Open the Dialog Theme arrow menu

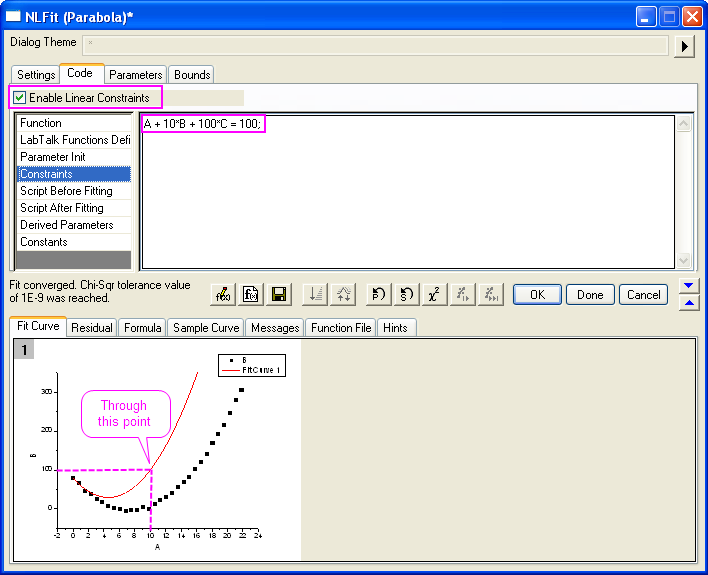pyautogui.click(x=685, y=46)
